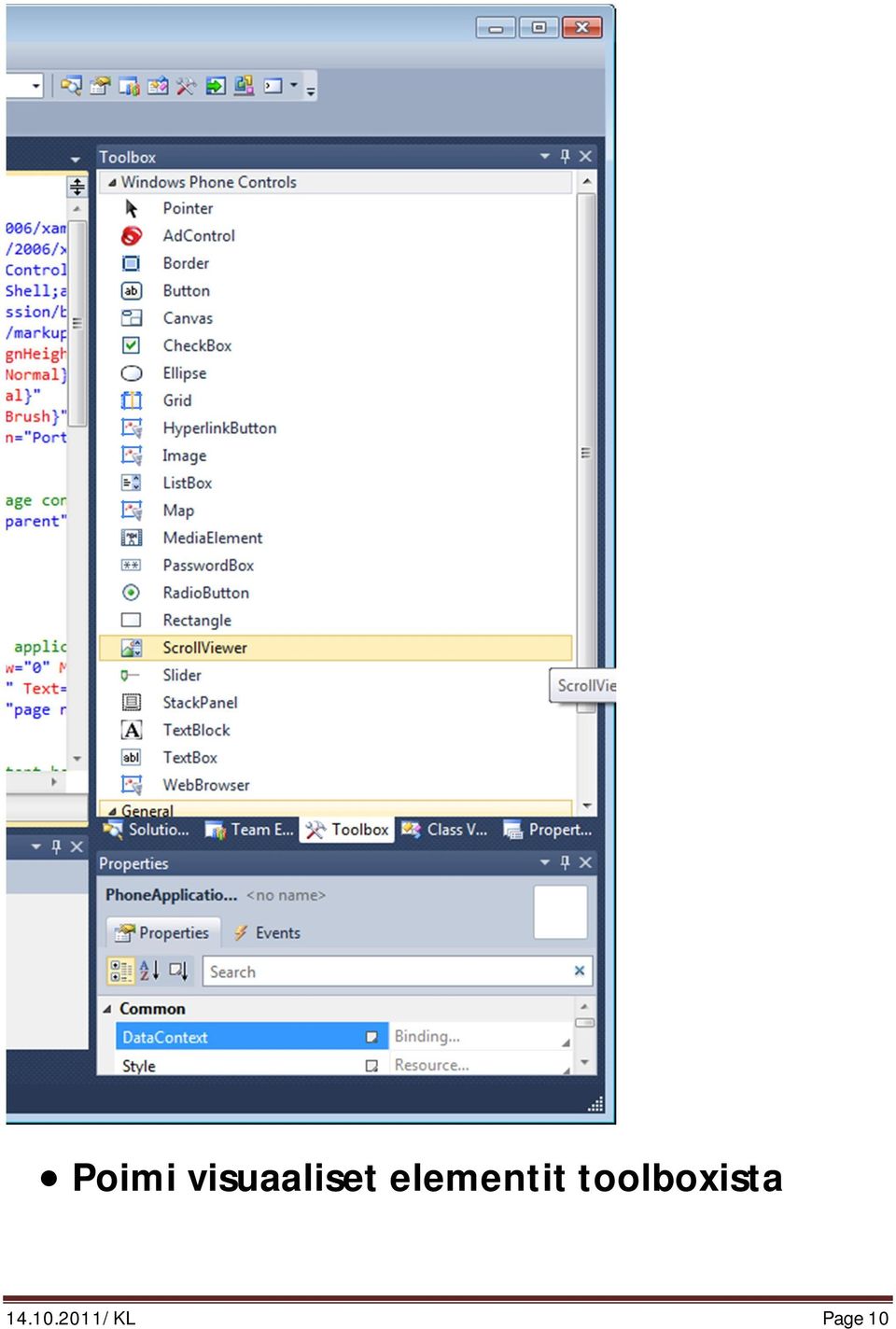896x1329 pixels.
Task: Select the CheckBox control icon
Action: click(x=132, y=345)
